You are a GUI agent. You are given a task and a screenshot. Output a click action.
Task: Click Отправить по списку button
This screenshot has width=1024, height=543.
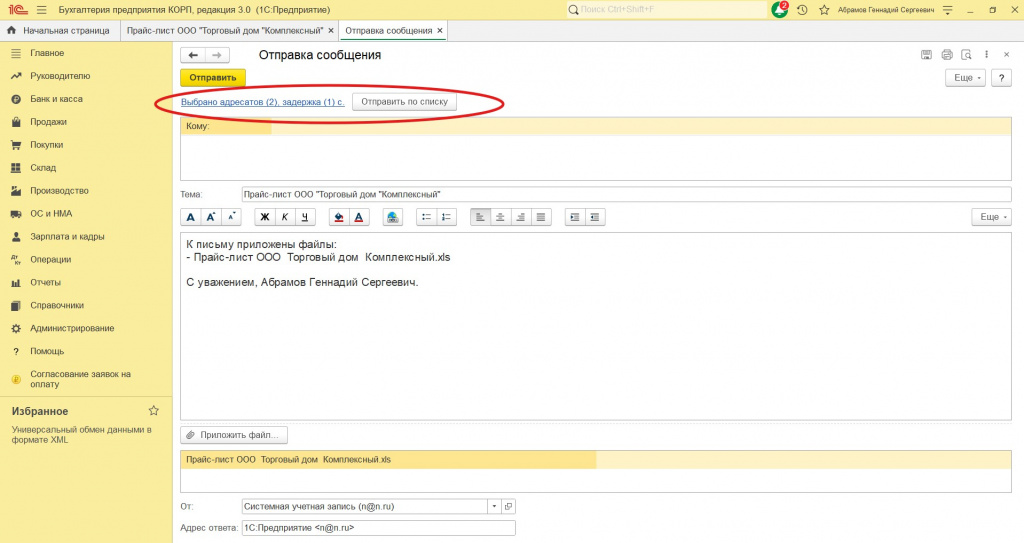coord(404,102)
